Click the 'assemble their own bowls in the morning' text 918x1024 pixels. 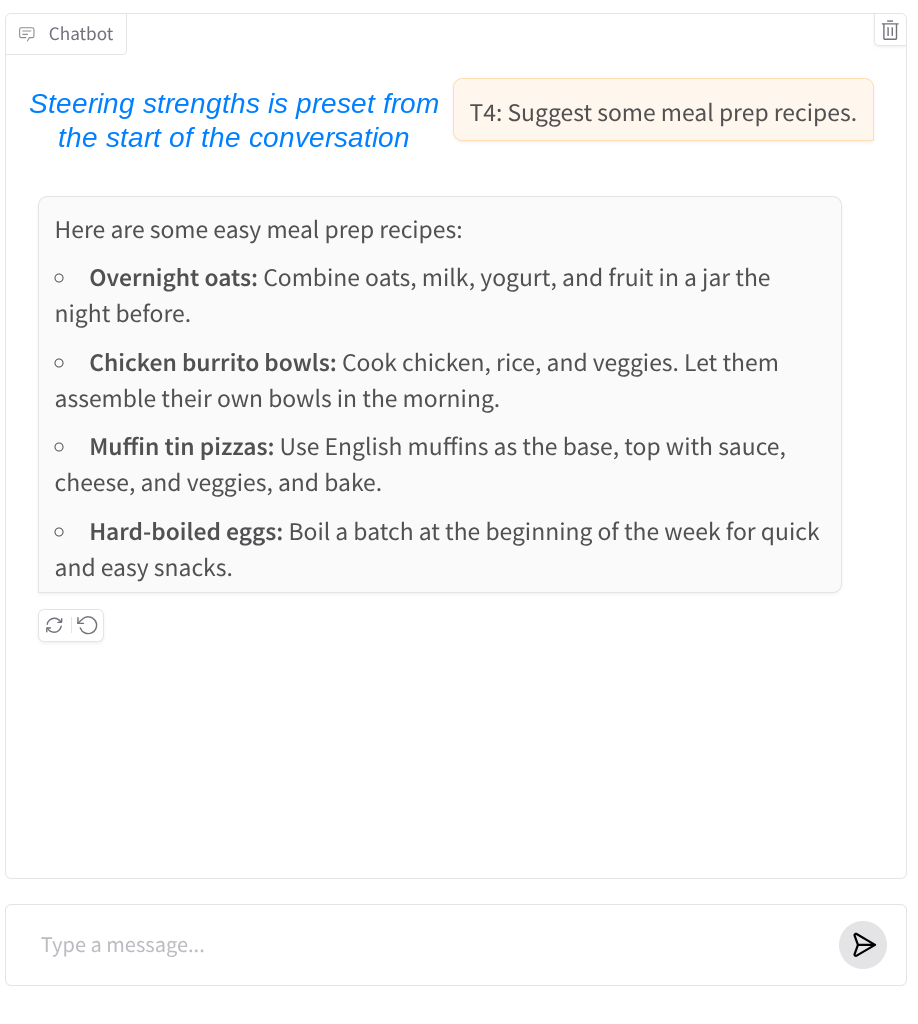[276, 399]
